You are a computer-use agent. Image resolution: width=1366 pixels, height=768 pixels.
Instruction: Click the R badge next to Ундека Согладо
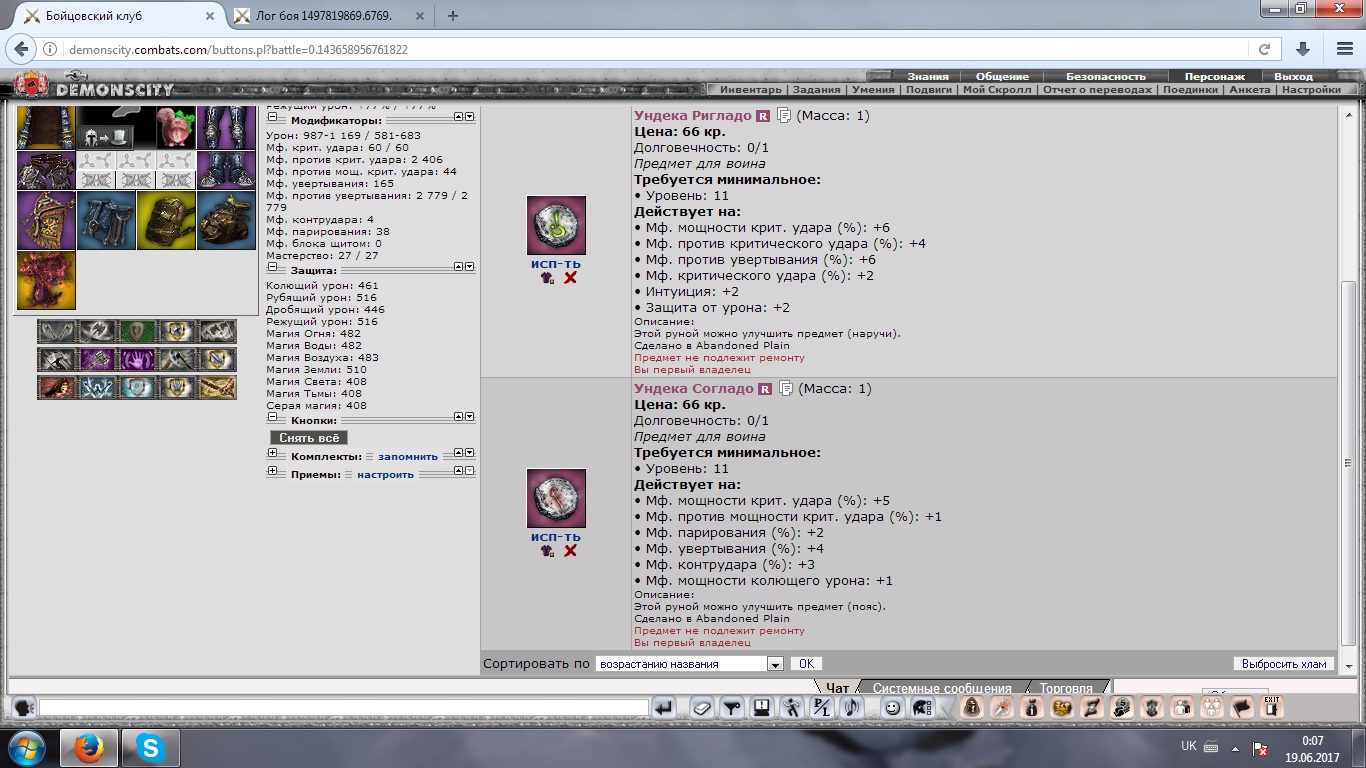(x=765, y=389)
